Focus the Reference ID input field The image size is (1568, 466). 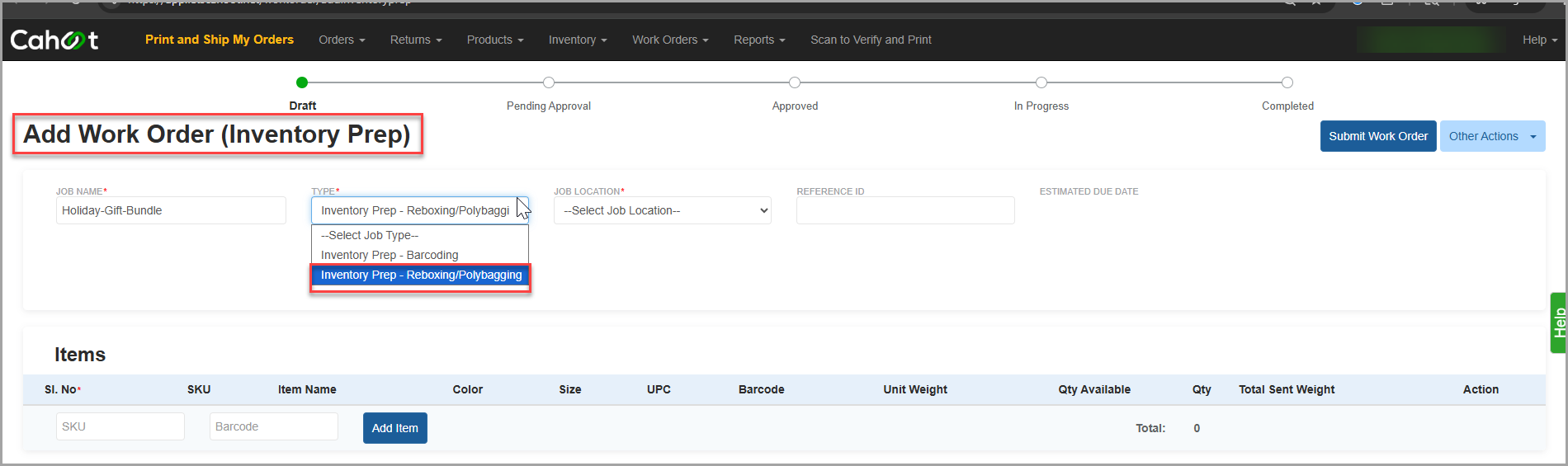point(905,210)
